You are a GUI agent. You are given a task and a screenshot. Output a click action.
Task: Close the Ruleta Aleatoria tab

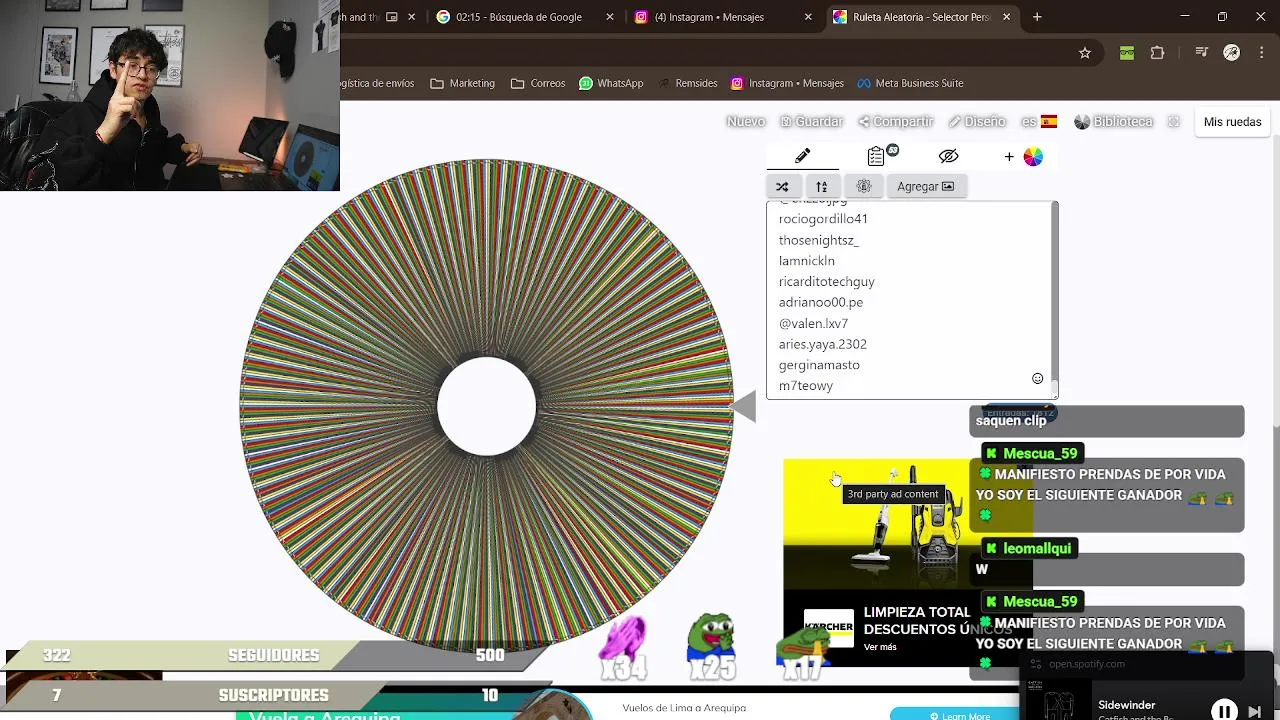pos(1006,17)
